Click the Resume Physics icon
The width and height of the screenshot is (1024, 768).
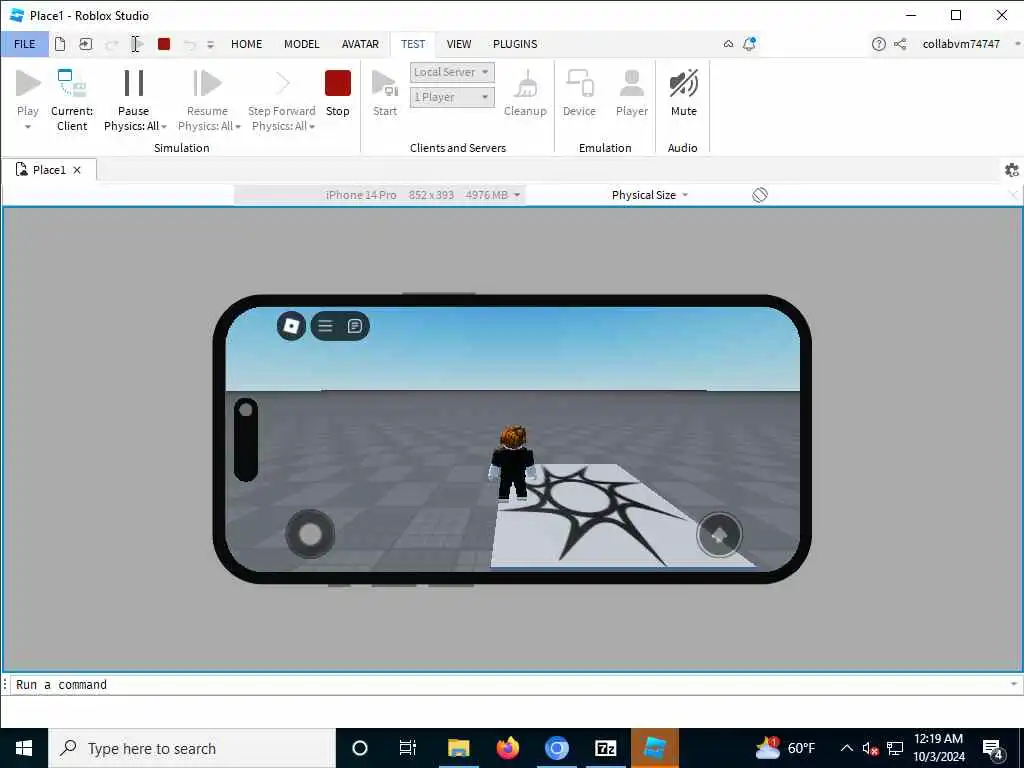coord(207,84)
